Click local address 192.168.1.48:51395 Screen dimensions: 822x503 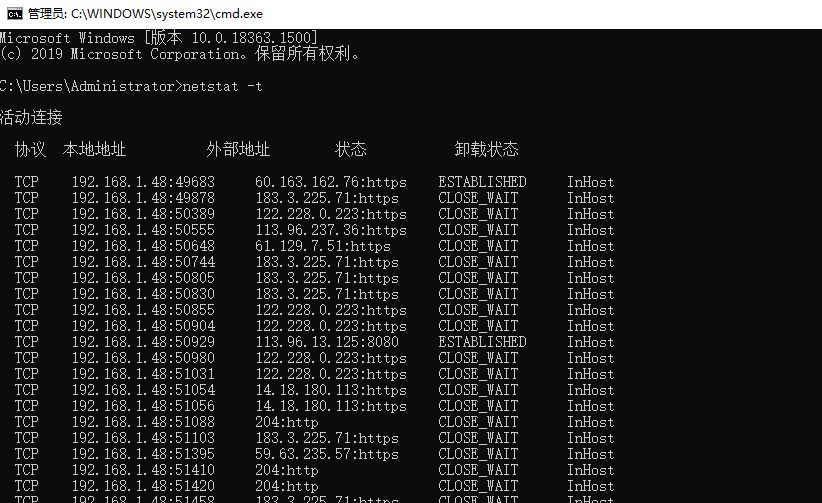[x=143, y=454]
